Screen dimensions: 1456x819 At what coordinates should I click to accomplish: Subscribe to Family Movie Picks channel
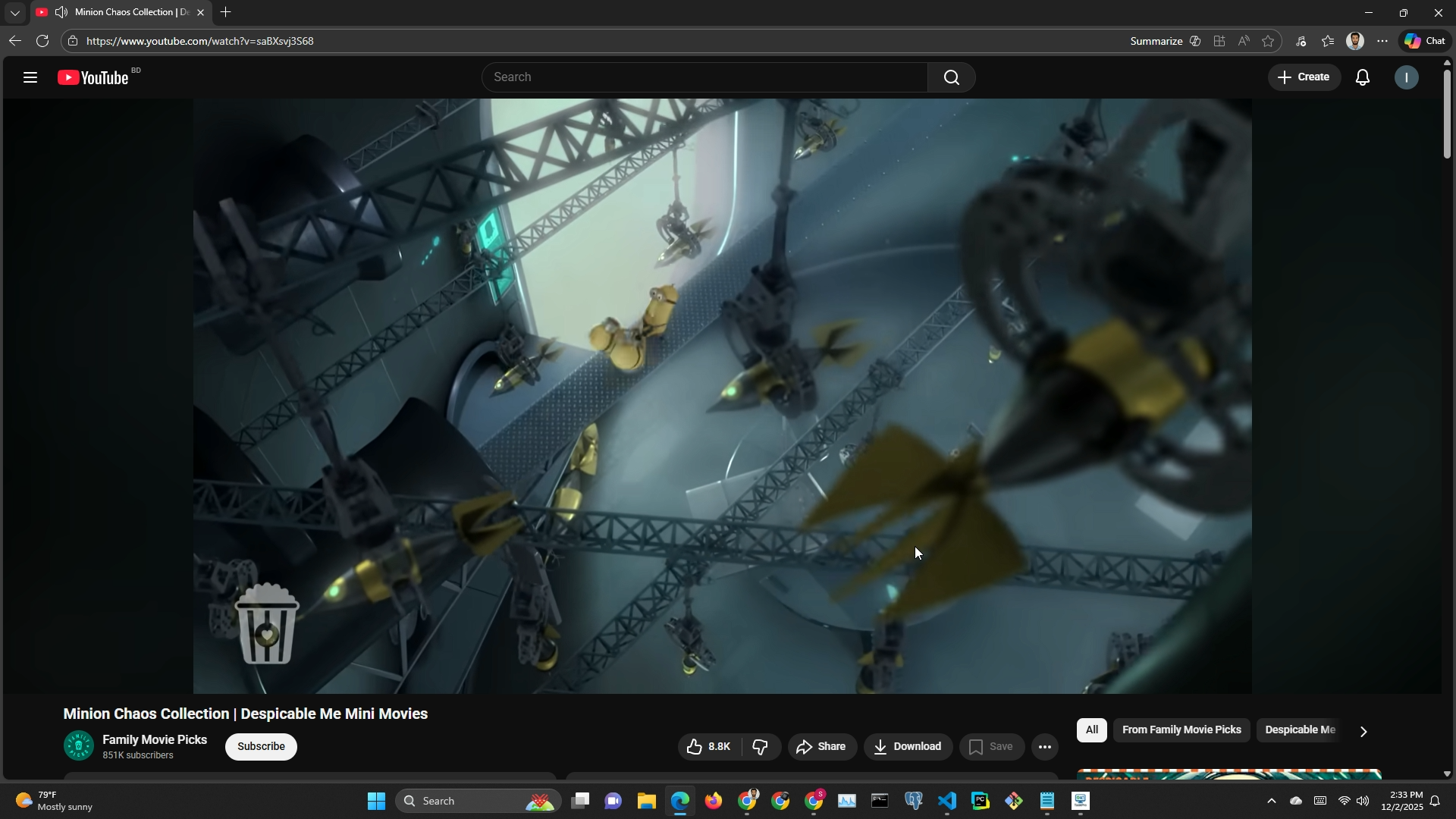(261, 747)
